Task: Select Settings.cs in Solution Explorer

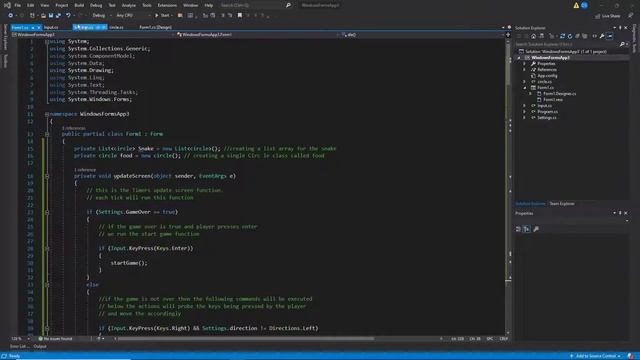Action: (x=546, y=118)
